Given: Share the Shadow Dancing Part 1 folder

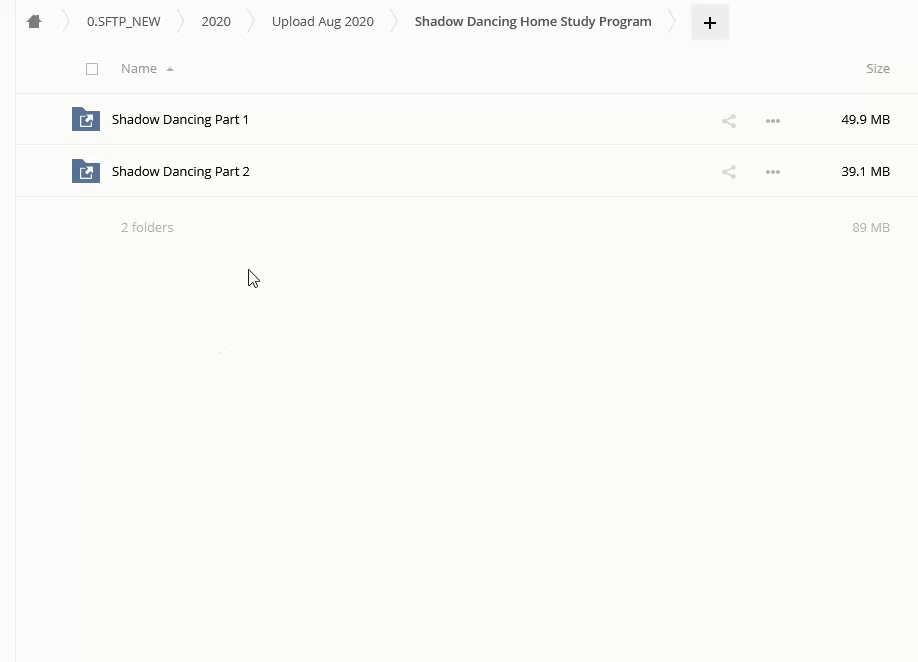Looking at the screenshot, I should (x=729, y=120).
